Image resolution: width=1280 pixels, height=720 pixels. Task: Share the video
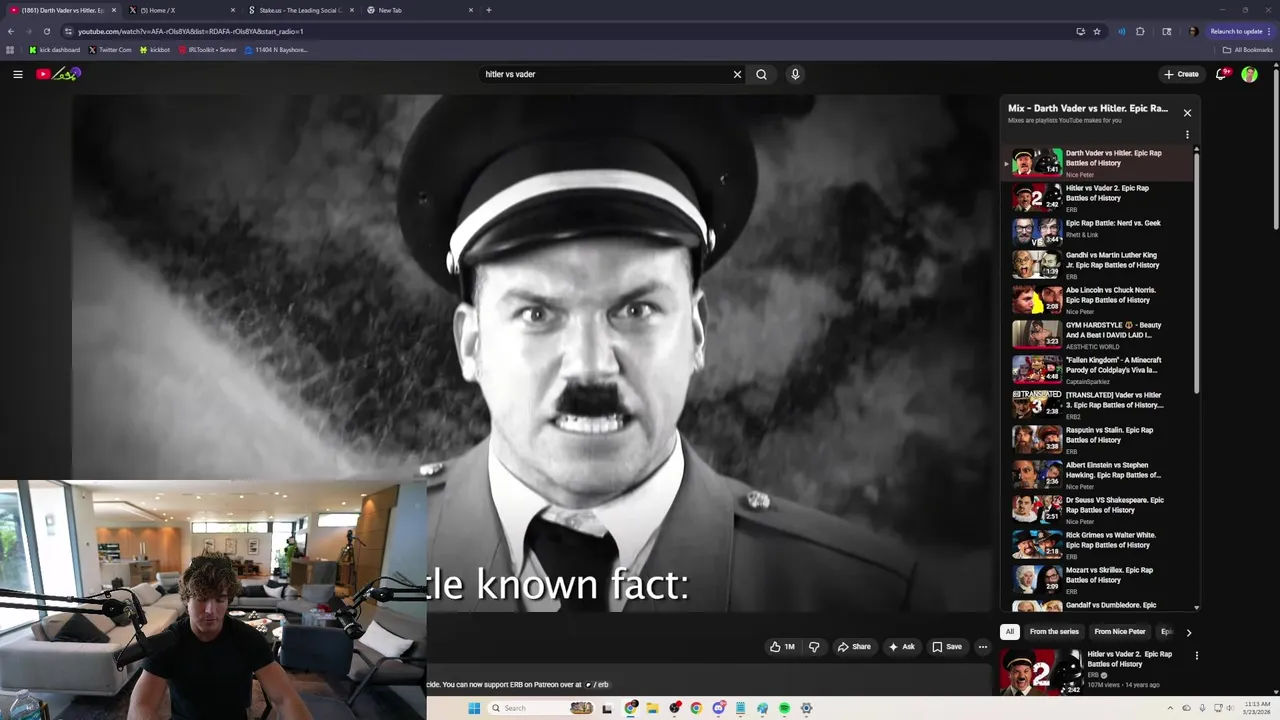(x=854, y=647)
